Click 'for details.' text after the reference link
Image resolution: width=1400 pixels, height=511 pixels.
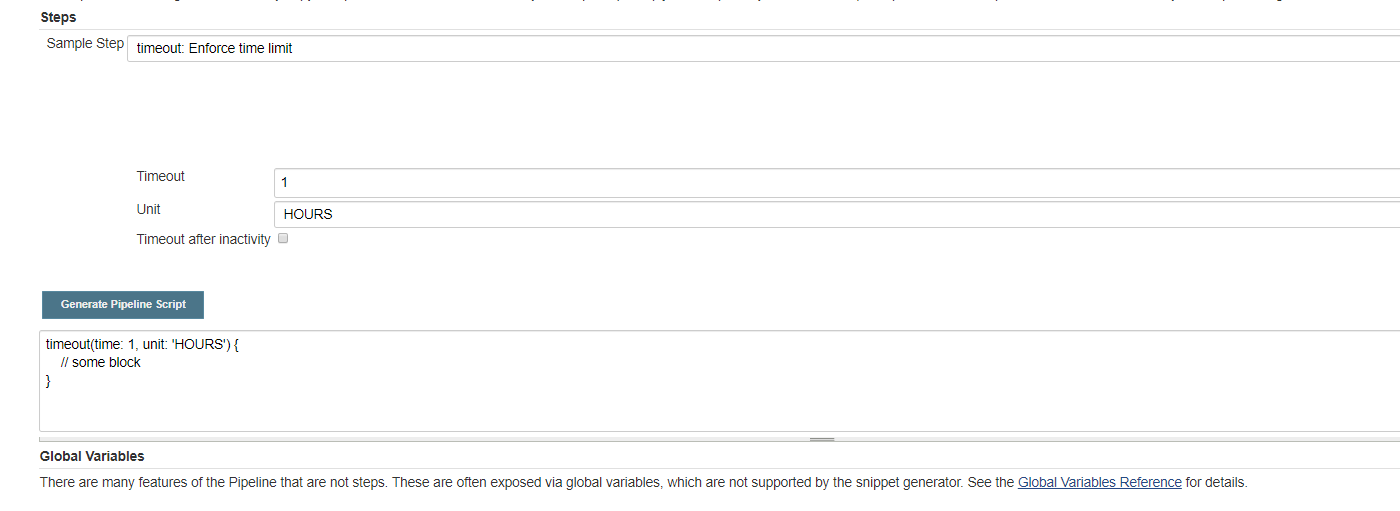[1217, 482]
